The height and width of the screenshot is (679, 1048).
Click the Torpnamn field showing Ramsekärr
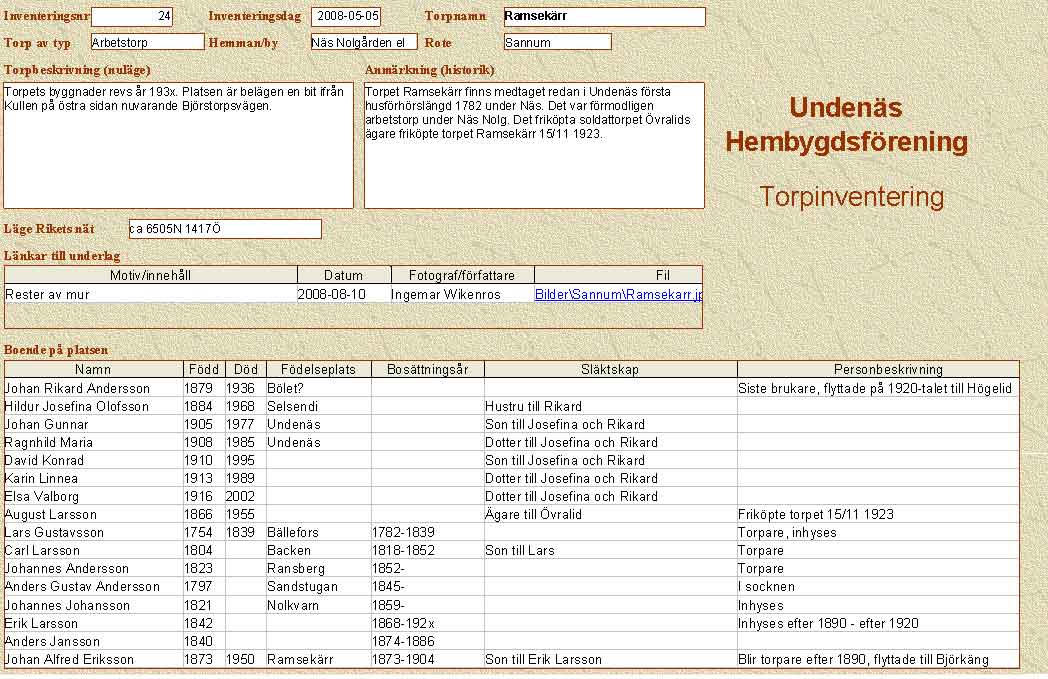click(x=604, y=17)
